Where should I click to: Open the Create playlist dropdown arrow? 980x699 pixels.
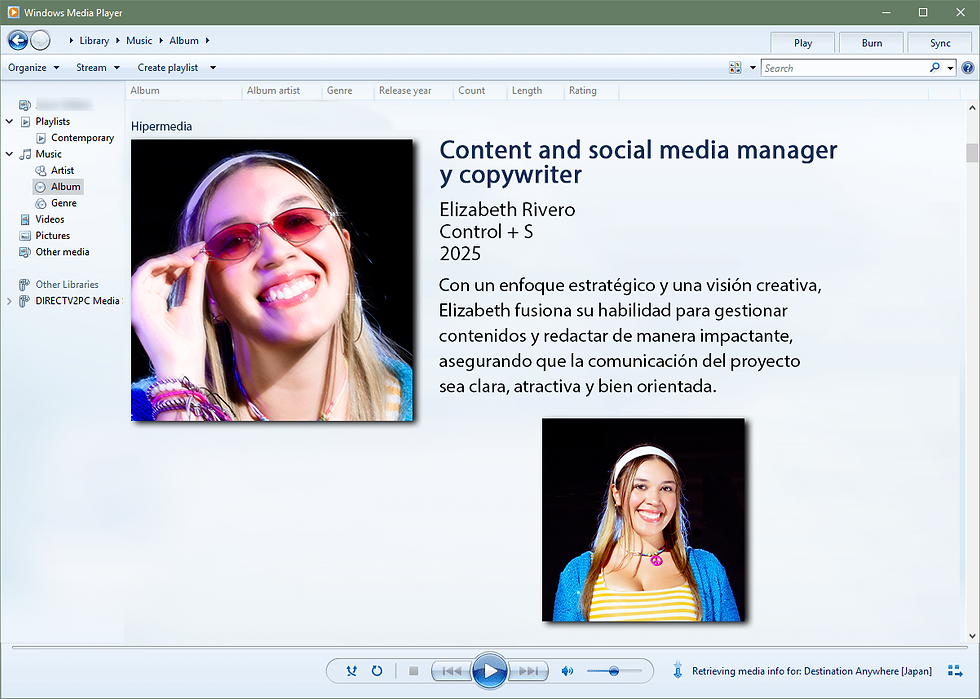click(x=212, y=68)
